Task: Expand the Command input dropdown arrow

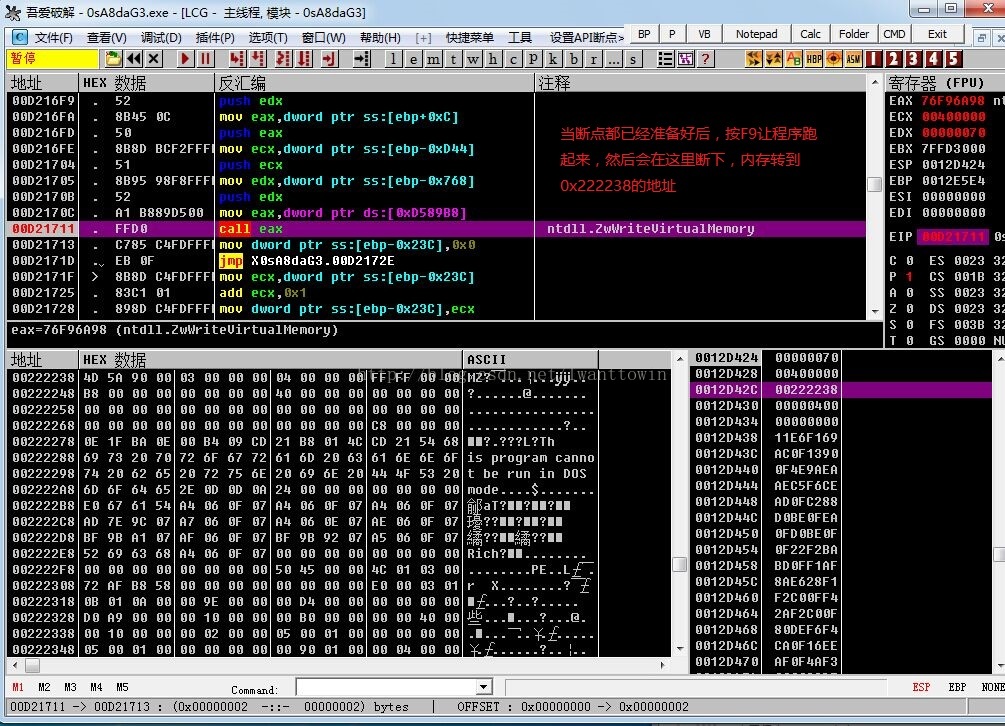Action: pyautogui.click(x=484, y=688)
